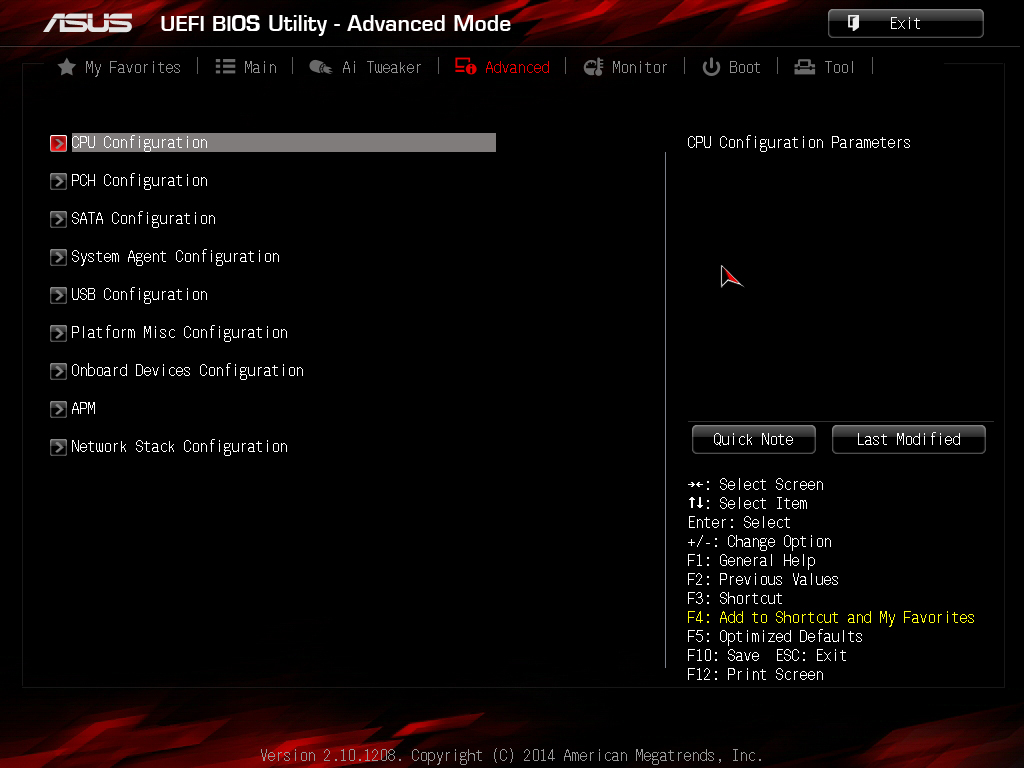
Task: Open USB Configuration entry
Action: (x=139, y=295)
